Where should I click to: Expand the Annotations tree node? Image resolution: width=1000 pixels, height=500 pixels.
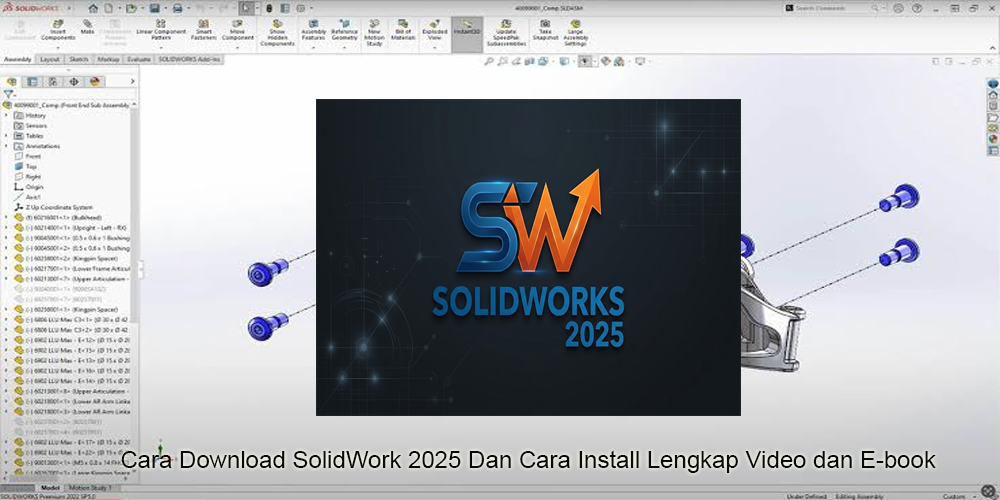tap(6, 146)
